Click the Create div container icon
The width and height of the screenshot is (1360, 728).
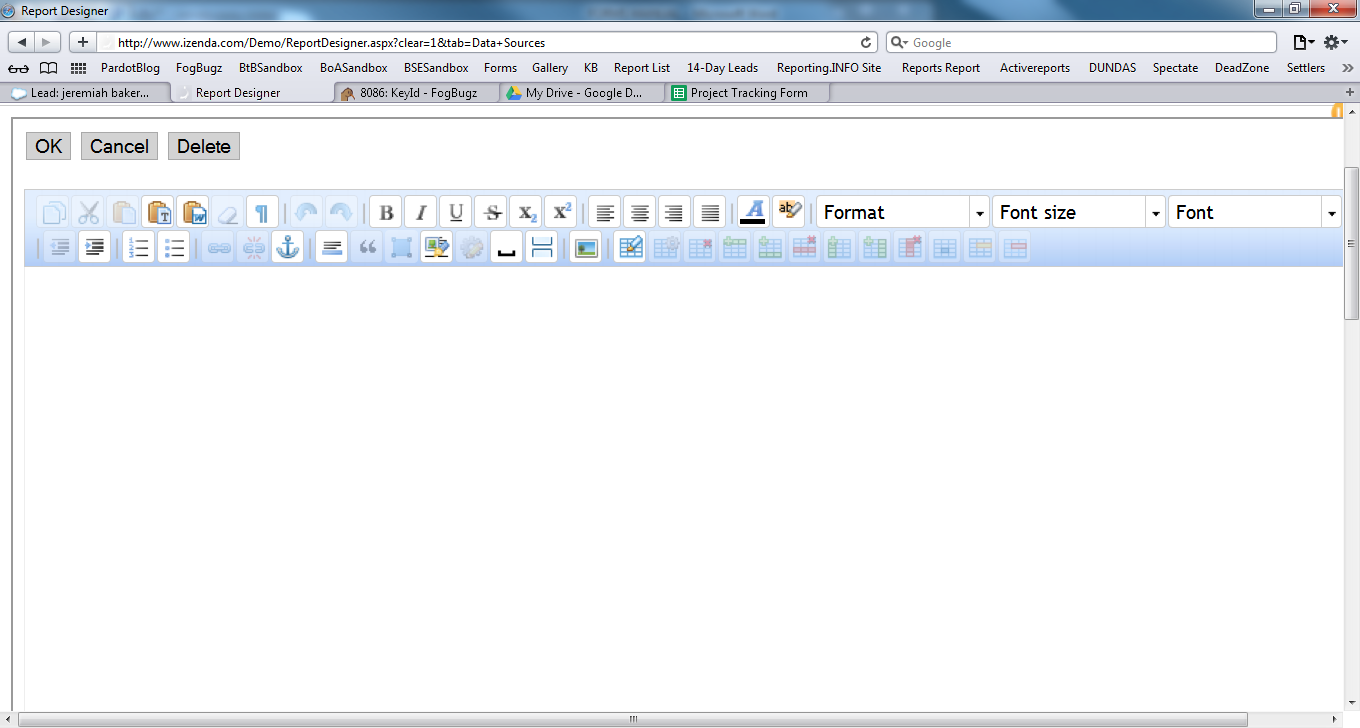tap(402, 247)
